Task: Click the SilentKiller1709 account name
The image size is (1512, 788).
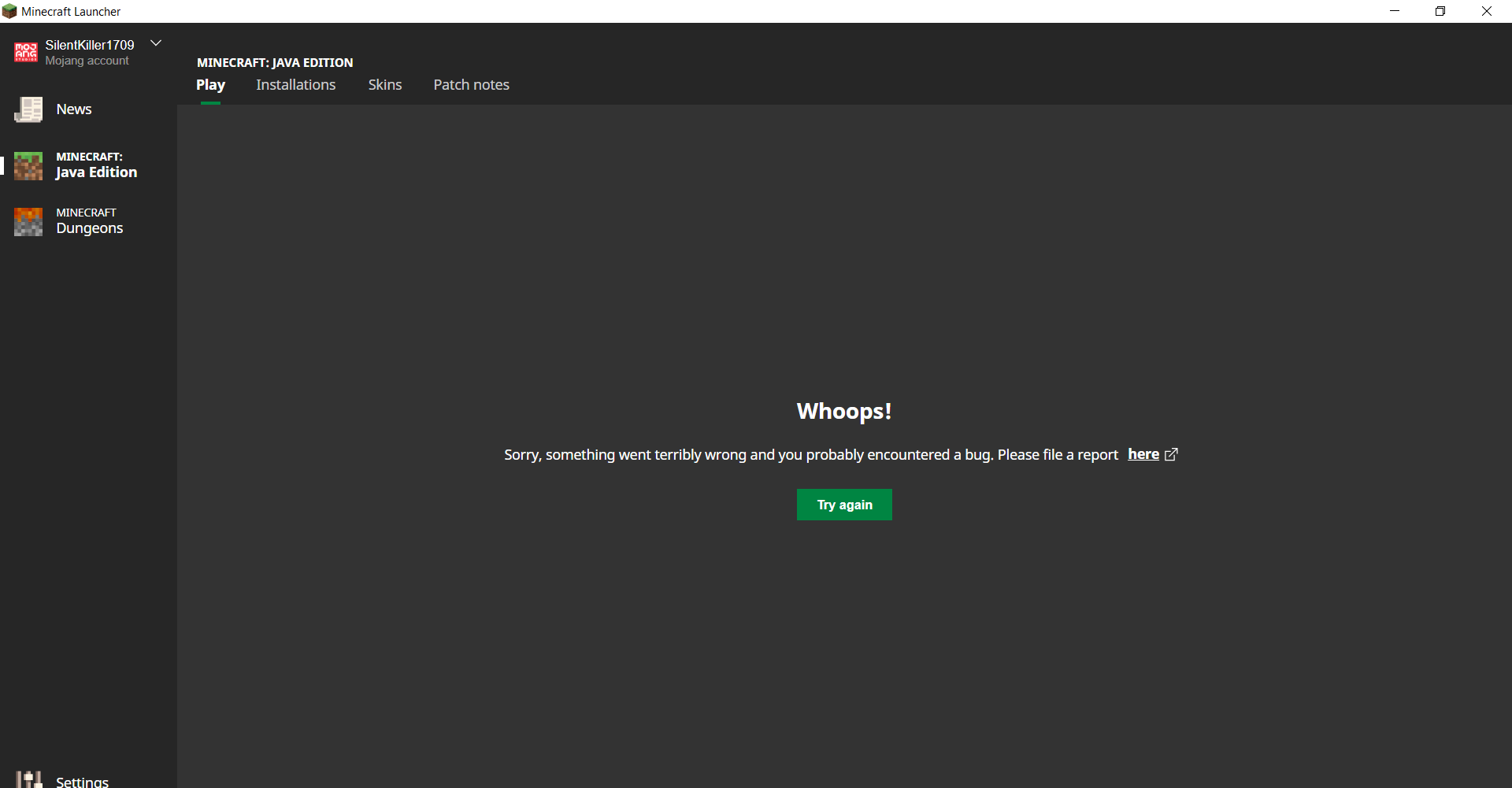Action: (90, 45)
